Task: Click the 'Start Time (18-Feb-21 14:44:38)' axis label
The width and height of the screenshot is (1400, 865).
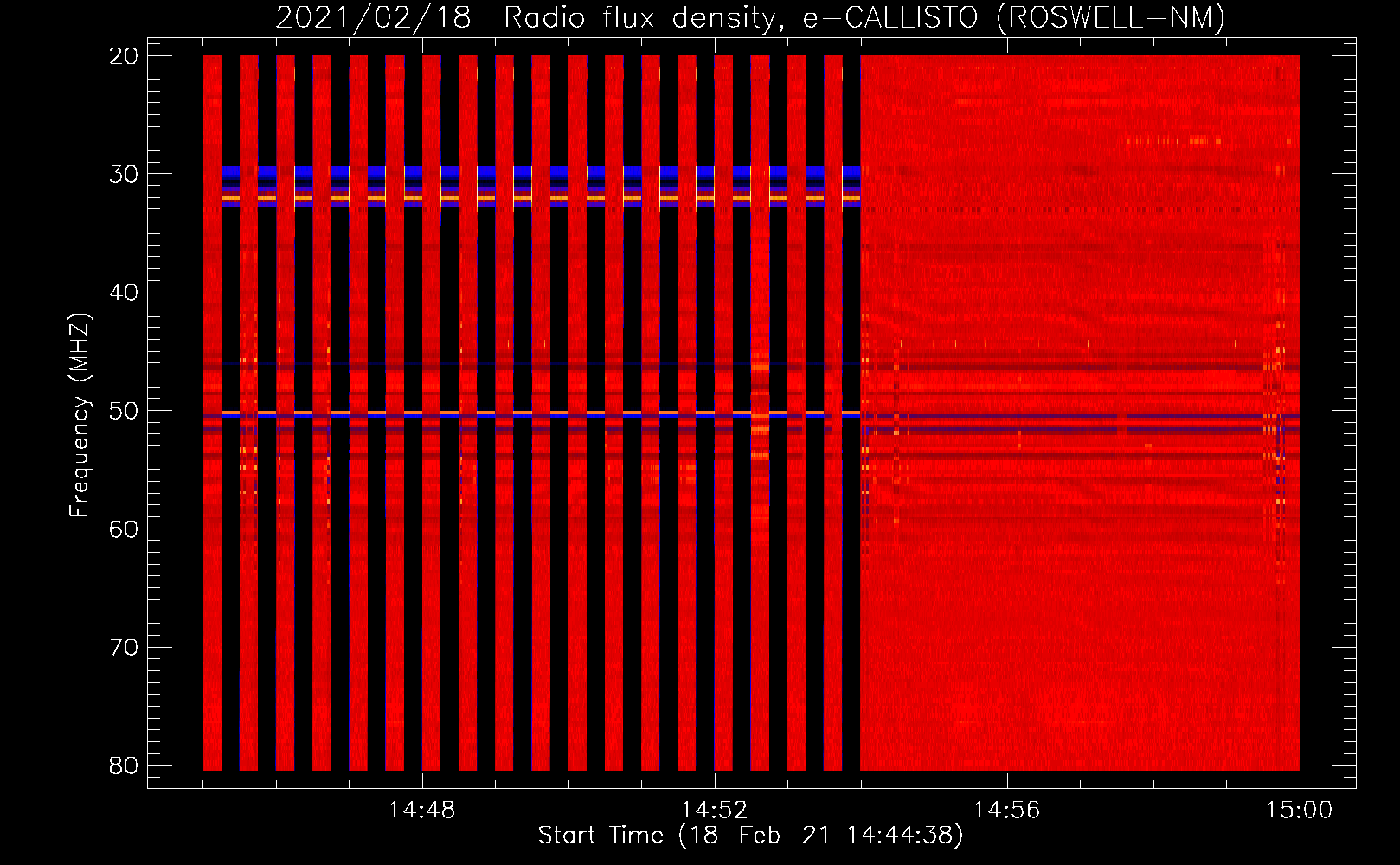Action: pos(750,836)
